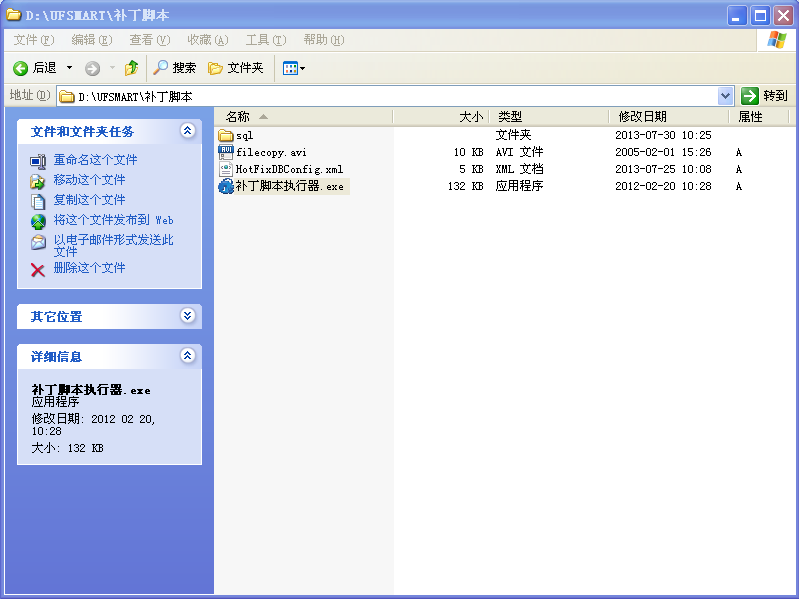Click the folder icon in the title bar
Viewport: 799px width, 599px height.
tap(14, 15)
